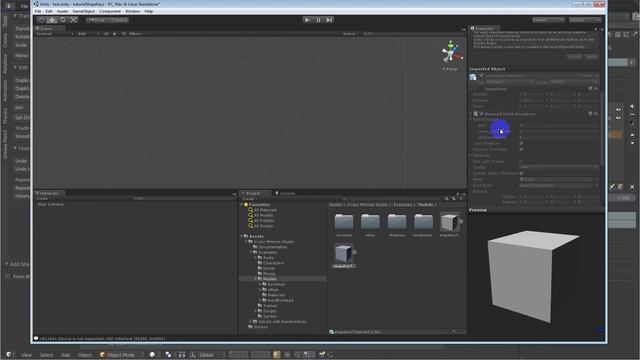Open the Window menu
The image size is (640, 360).
click(x=132, y=11)
